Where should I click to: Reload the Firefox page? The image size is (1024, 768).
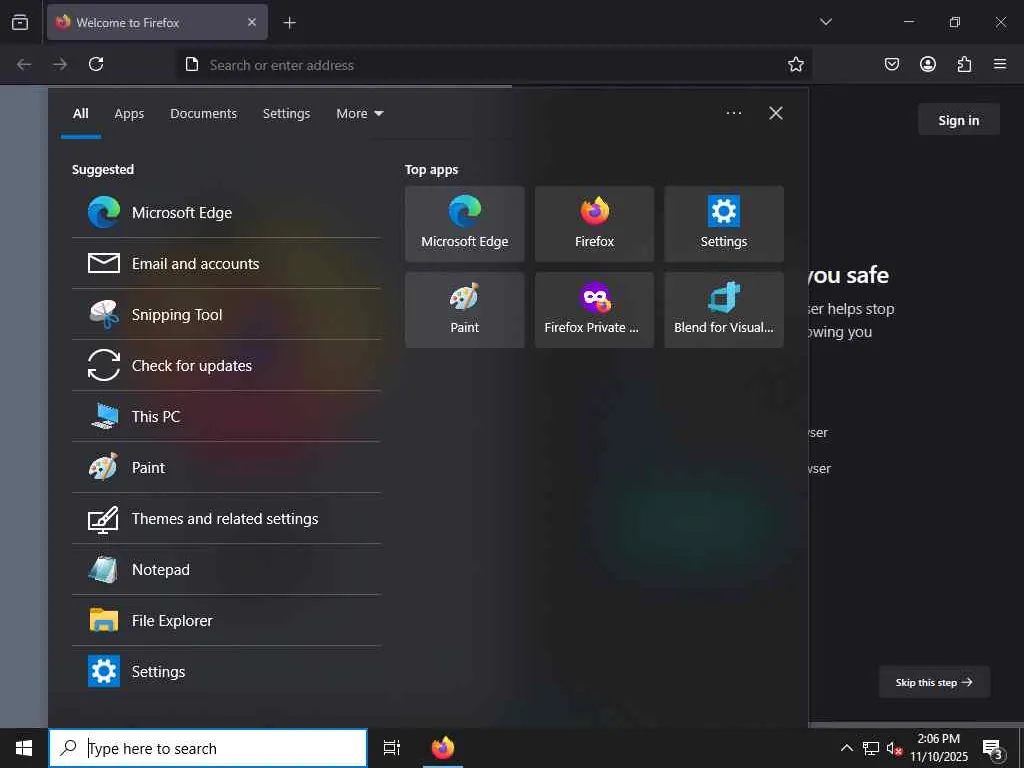96,64
